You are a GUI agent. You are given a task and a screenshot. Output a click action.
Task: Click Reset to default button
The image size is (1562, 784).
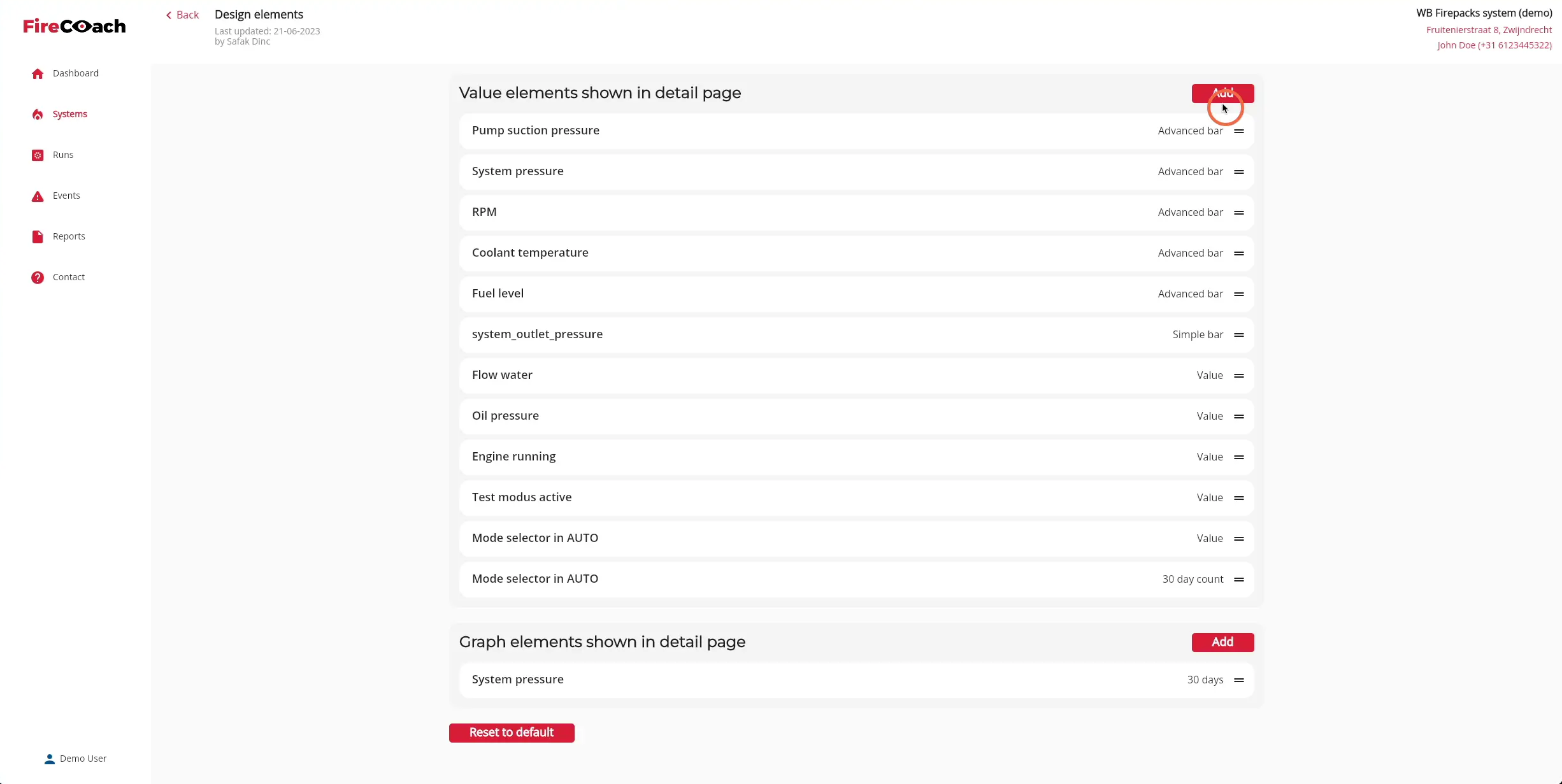(x=512, y=732)
